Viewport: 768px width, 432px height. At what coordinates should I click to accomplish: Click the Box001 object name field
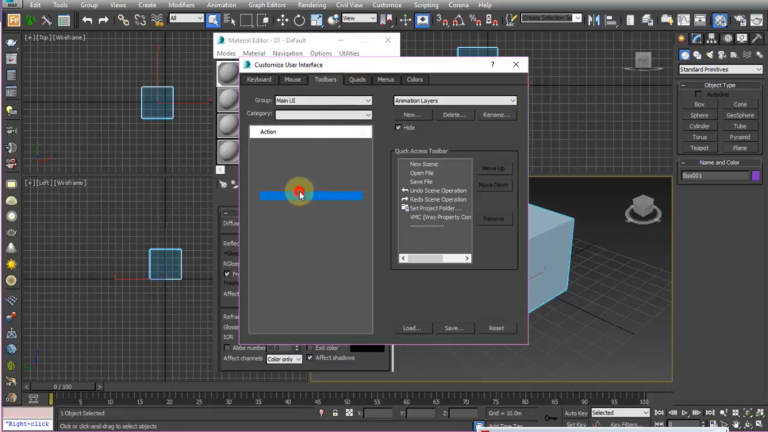[x=715, y=175]
